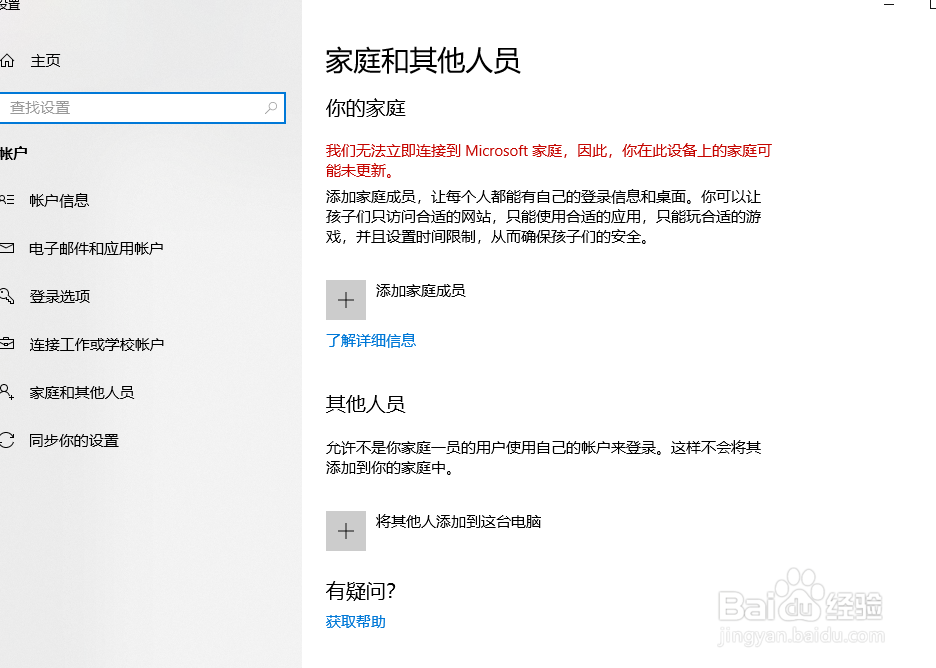The height and width of the screenshot is (668, 936).
Task: Click the sync arrows icon for 同步你的设置
Action: 7,440
